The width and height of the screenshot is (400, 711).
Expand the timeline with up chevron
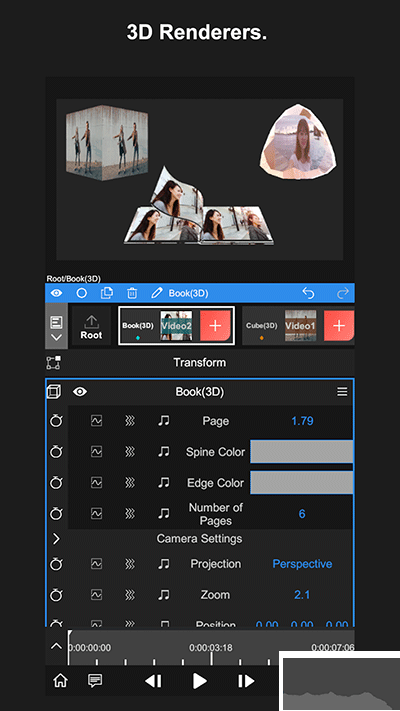click(56, 646)
